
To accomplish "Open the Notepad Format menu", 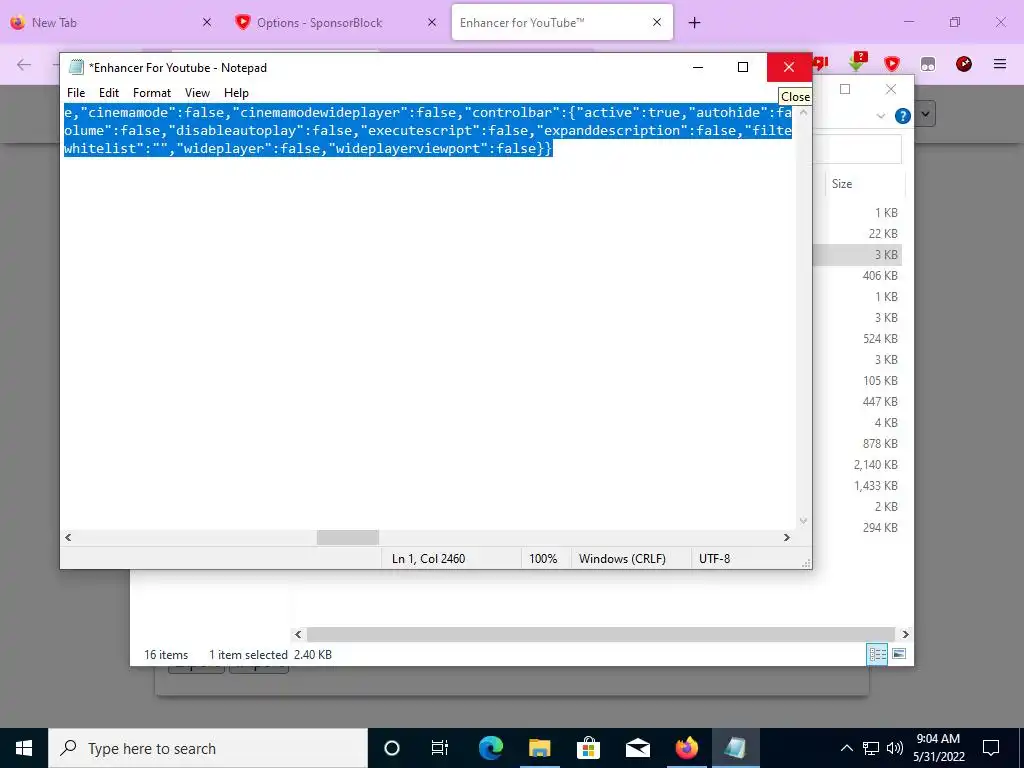I will [x=152, y=93].
